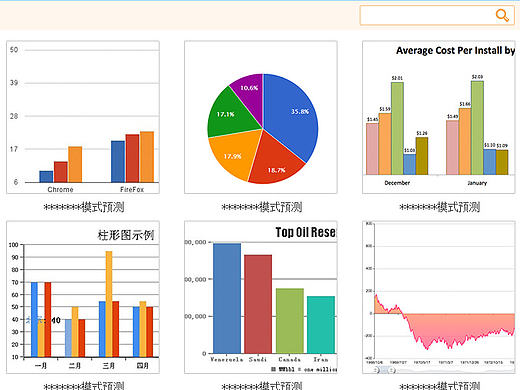Click the 模式预测 caption under the Top Oil chart
Image resolution: width=520 pixels, height=390 pixels.
pyautogui.click(x=262, y=386)
